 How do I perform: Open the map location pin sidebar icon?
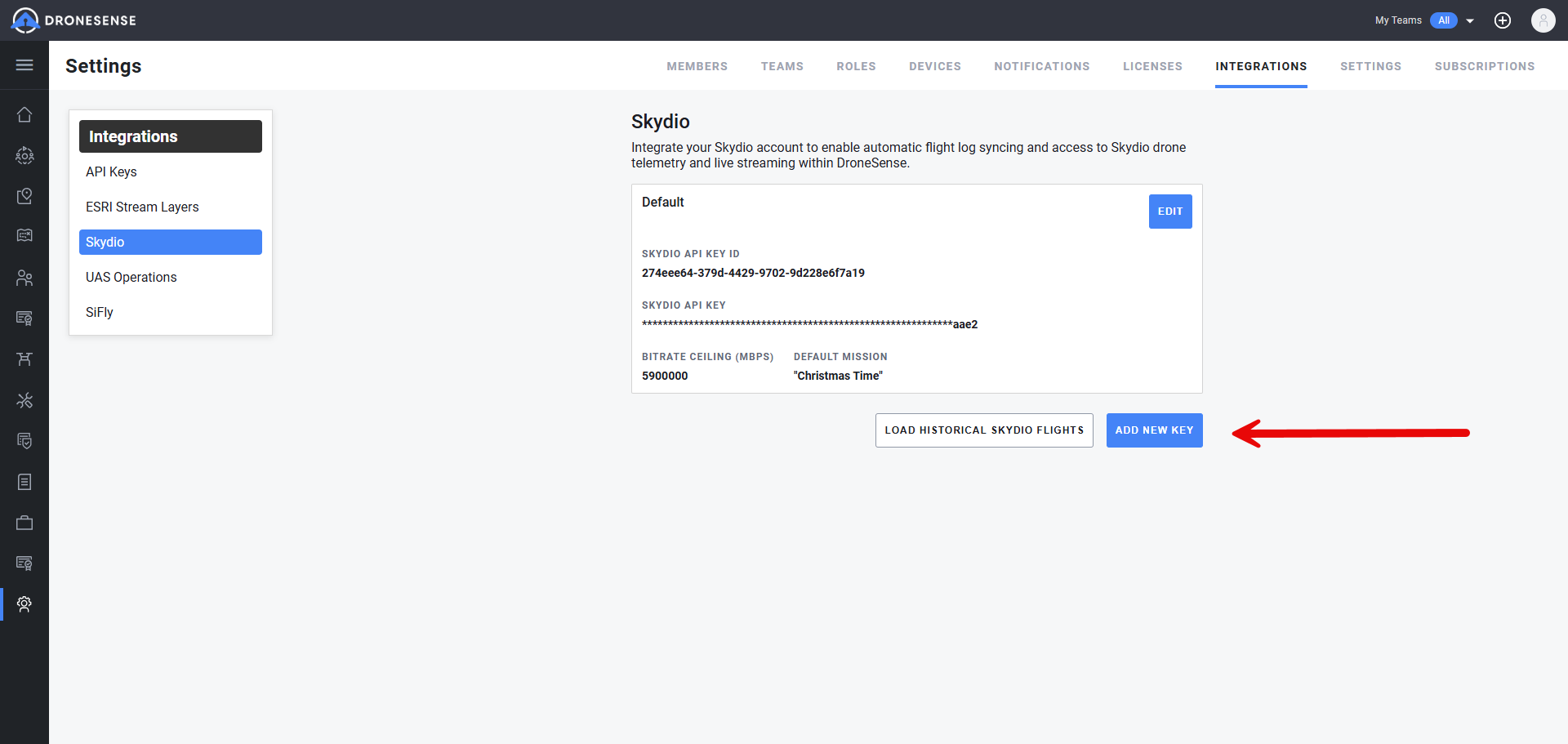tap(24, 196)
